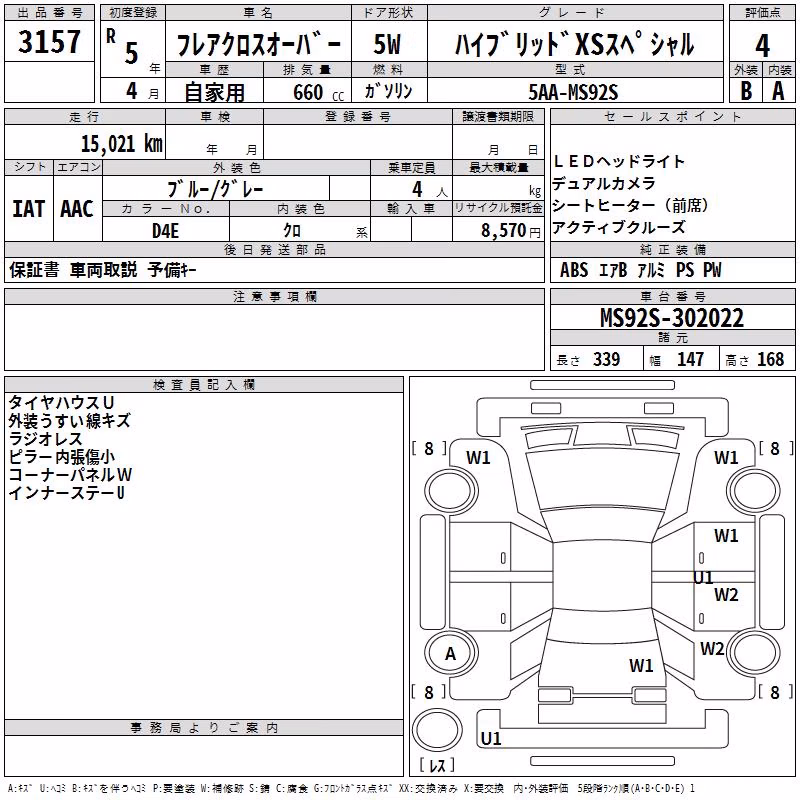Click the spare tire circle labeled レス
800x800 pixels.
[x=437, y=732]
